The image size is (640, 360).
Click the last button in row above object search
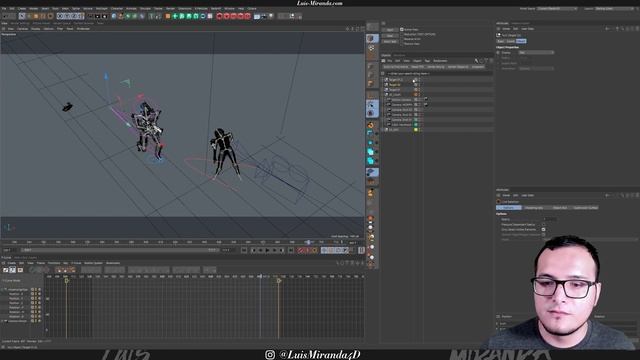(478, 67)
